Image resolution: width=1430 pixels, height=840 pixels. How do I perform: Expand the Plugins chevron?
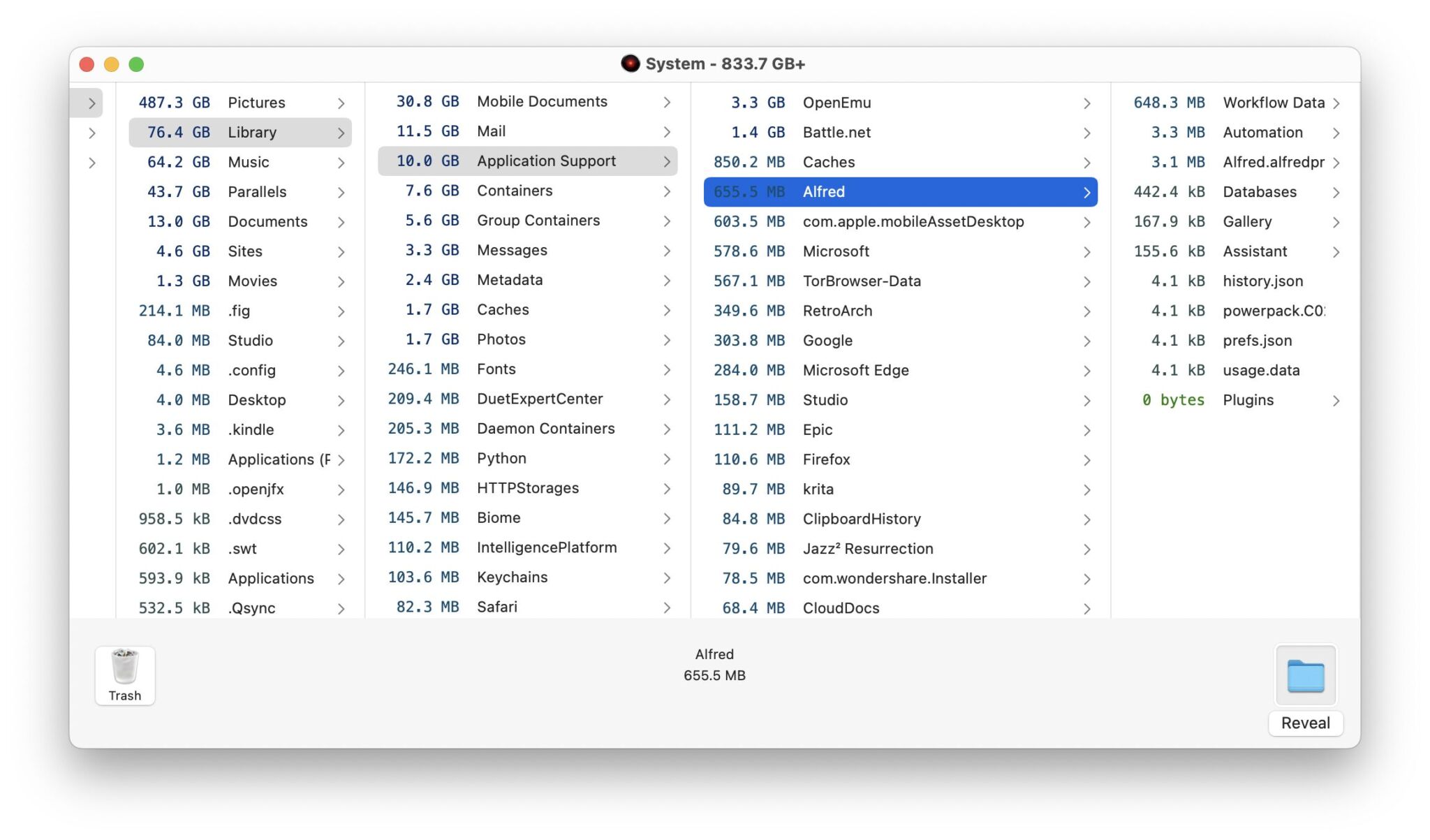tap(1336, 401)
